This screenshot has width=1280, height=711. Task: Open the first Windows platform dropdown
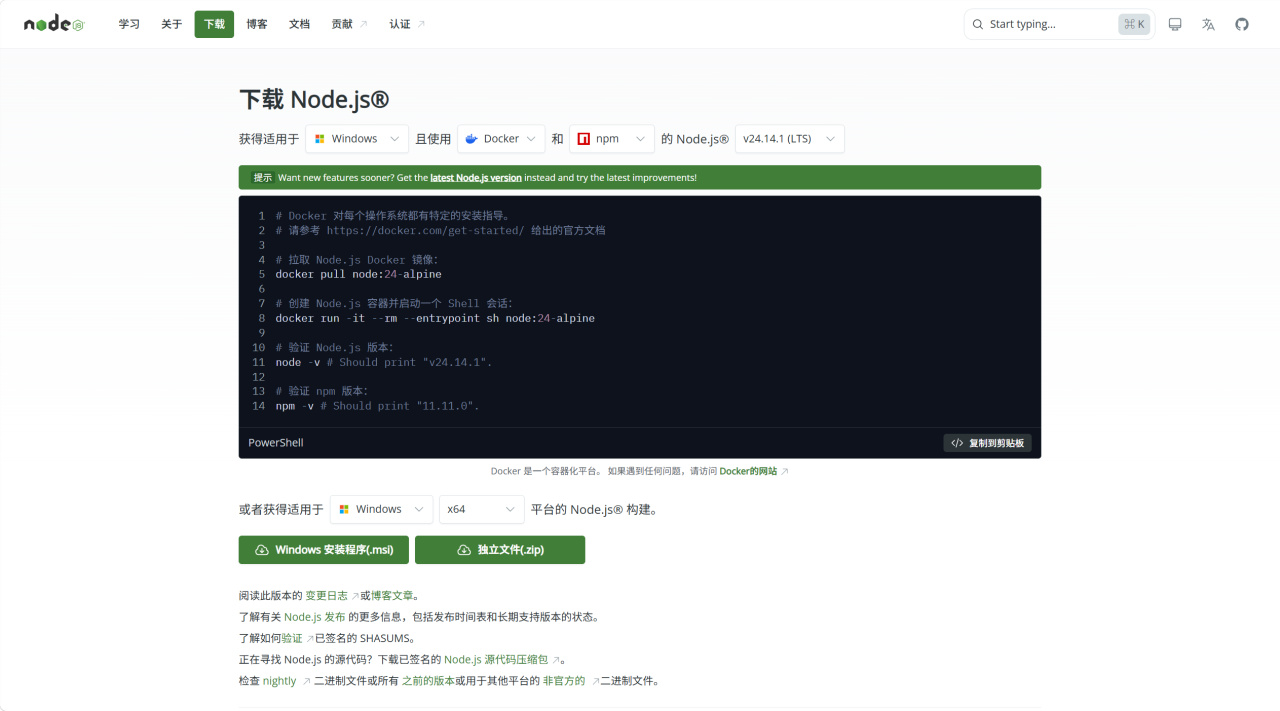(357, 139)
